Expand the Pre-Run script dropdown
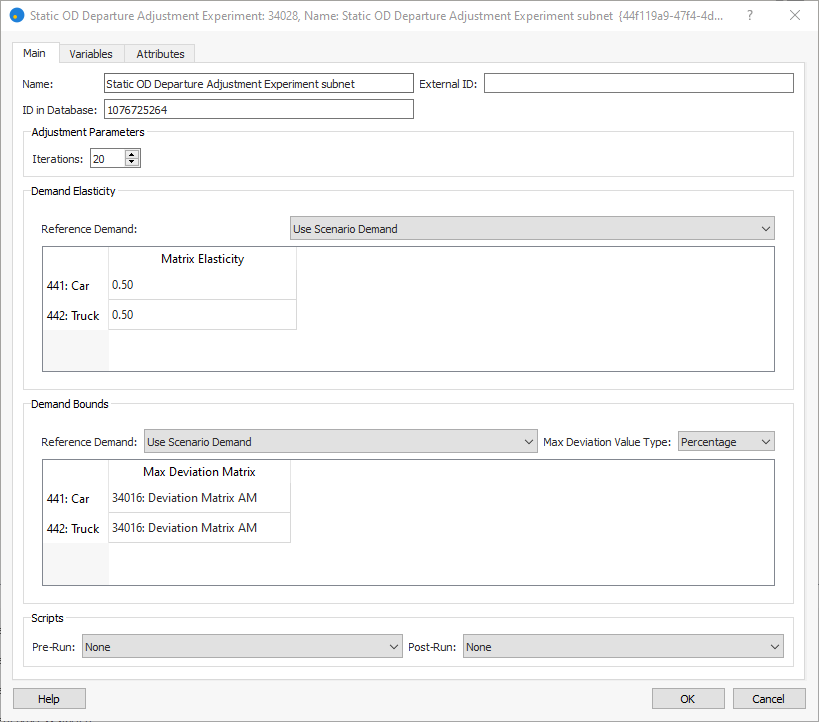819x722 pixels. point(242,647)
